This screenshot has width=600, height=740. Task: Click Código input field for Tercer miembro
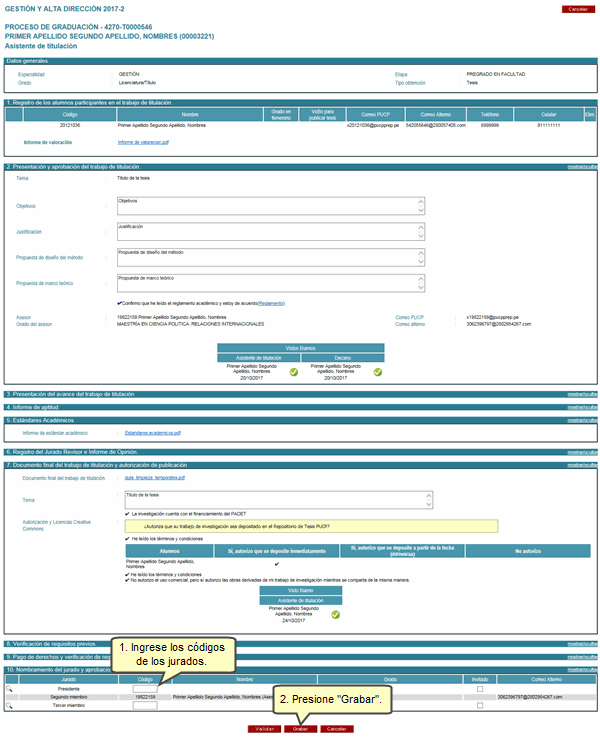(145, 706)
